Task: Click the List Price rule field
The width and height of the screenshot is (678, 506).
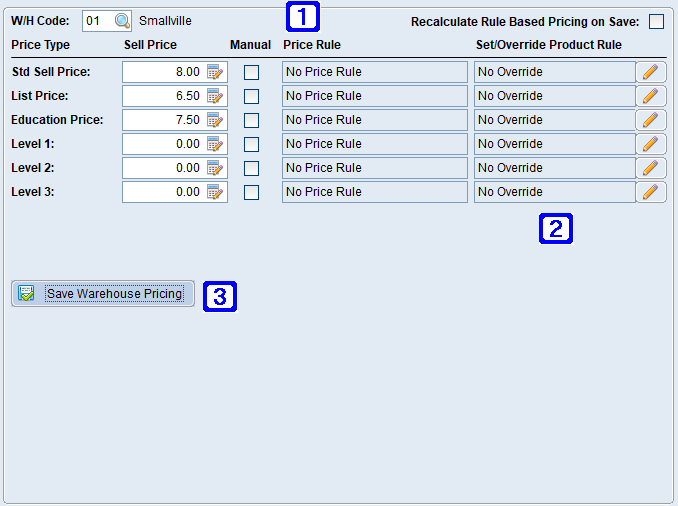Action: click(x=374, y=96)
